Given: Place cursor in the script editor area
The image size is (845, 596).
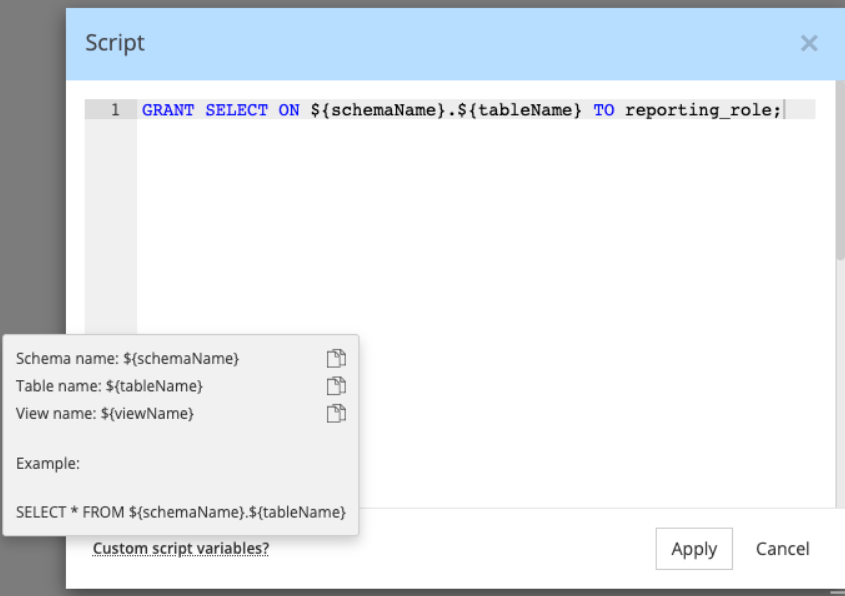Looking at the screenshot, I should point(450,250).
